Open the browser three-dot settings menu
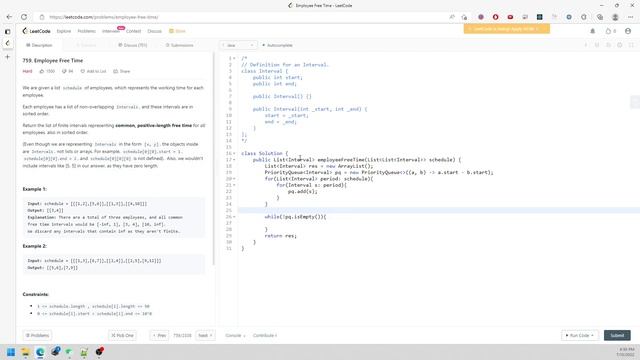This screenshot has width=640, height=360. pos(631,17)
